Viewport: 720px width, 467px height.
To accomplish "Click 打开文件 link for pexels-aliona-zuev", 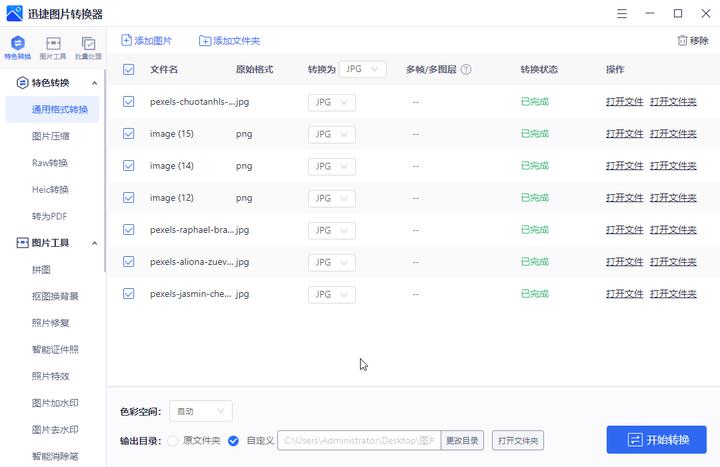I will pyautogui.click(x=624, y=262).
